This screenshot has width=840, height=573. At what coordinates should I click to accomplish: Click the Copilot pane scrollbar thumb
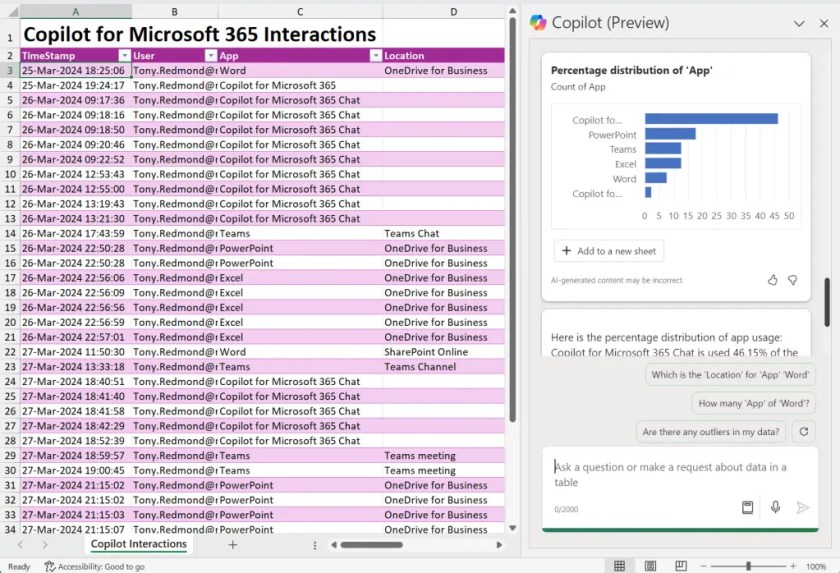point(827,301)
